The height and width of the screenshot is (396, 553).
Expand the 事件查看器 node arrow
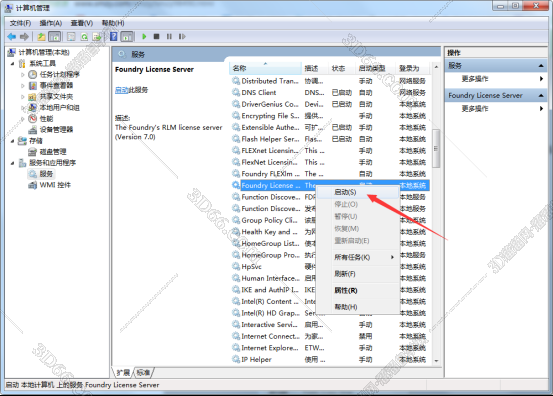[23, 86]
